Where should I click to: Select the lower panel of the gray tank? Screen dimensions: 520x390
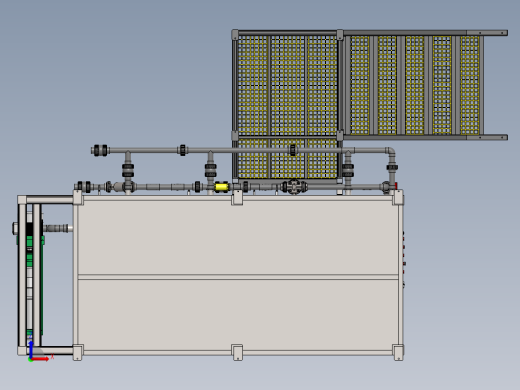[x=238, y=315]
